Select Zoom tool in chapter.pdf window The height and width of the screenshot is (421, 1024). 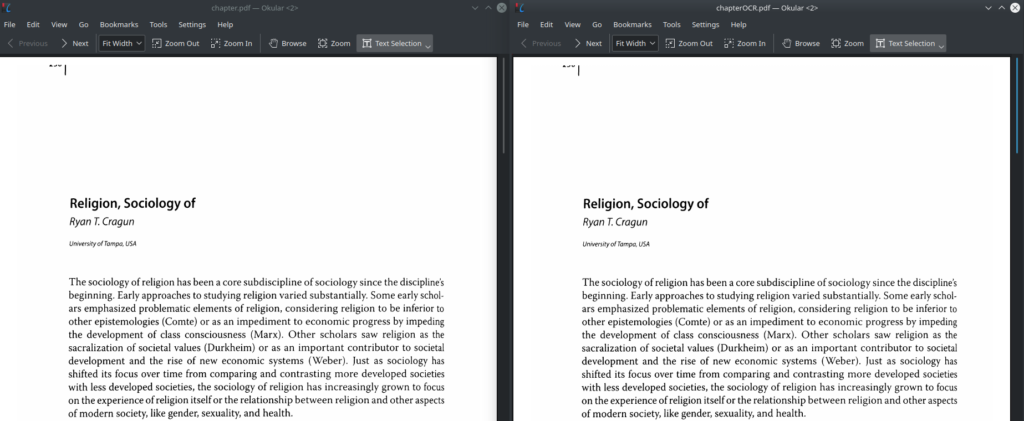pyautogui.click(x=334, y=44)
